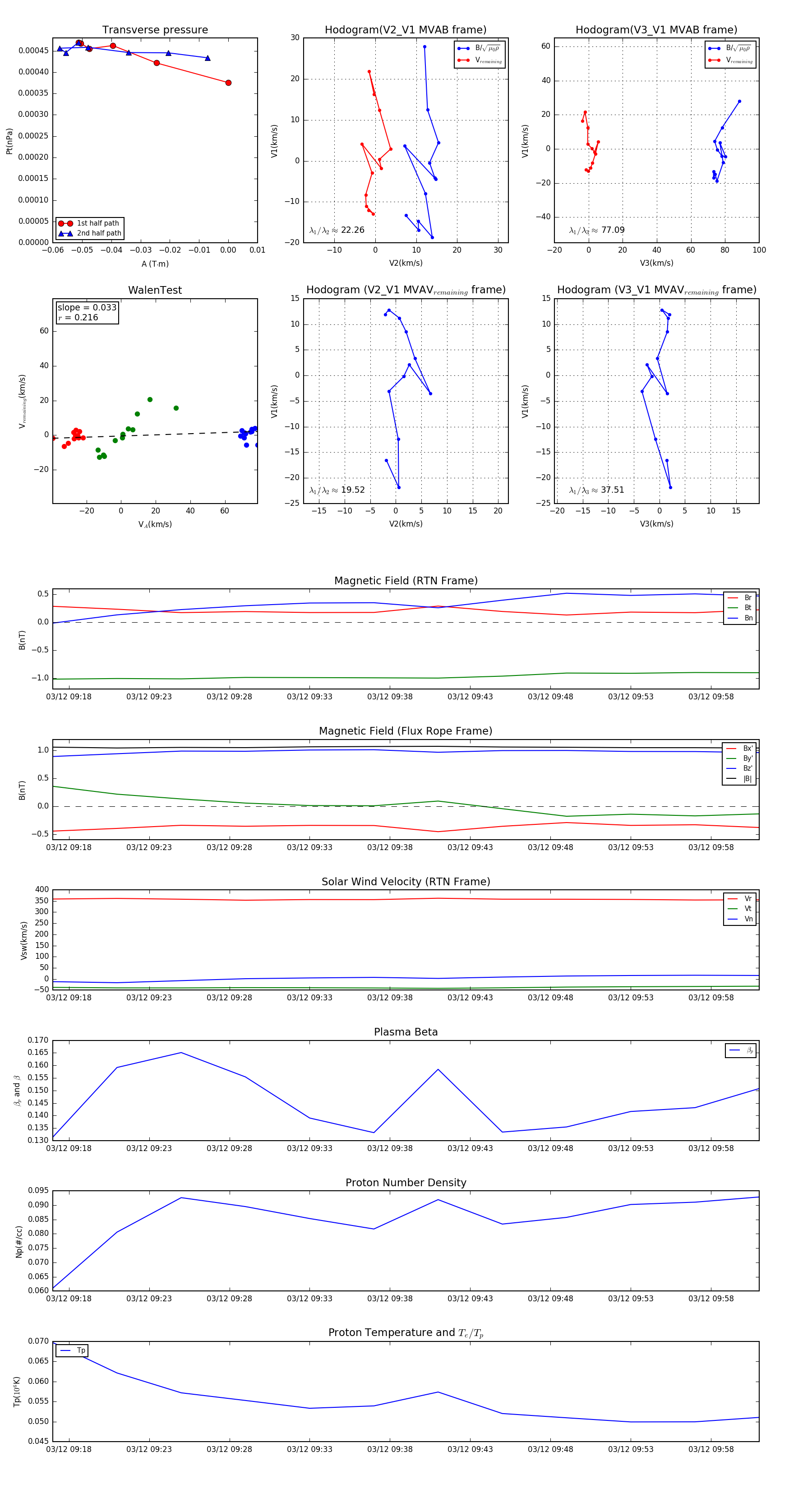Click the "0.170" tick label in Plasma Beta panel
The image size is (812, 1489).
38,1040
